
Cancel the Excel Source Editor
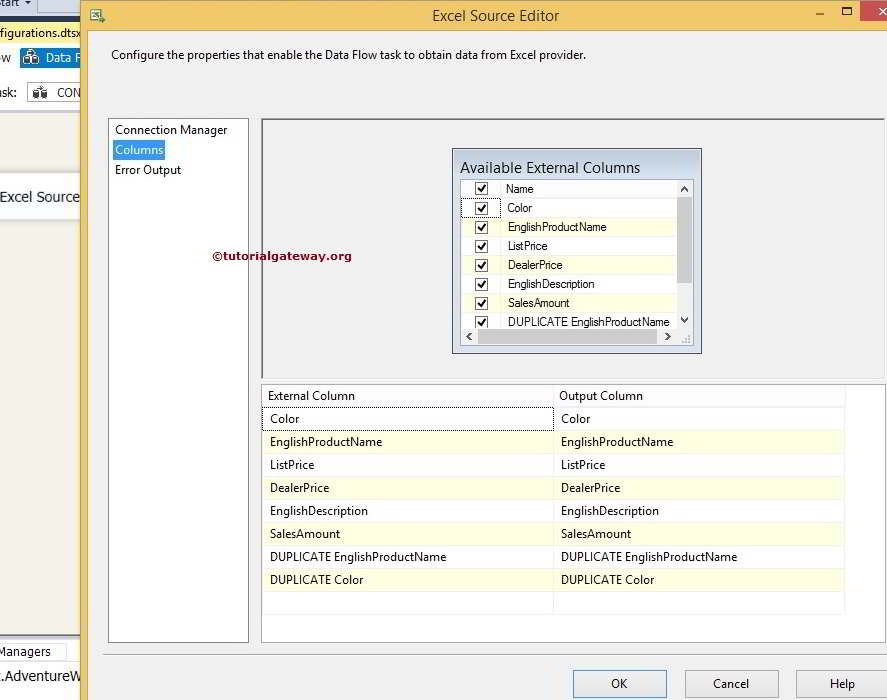(x=731, y=683)
